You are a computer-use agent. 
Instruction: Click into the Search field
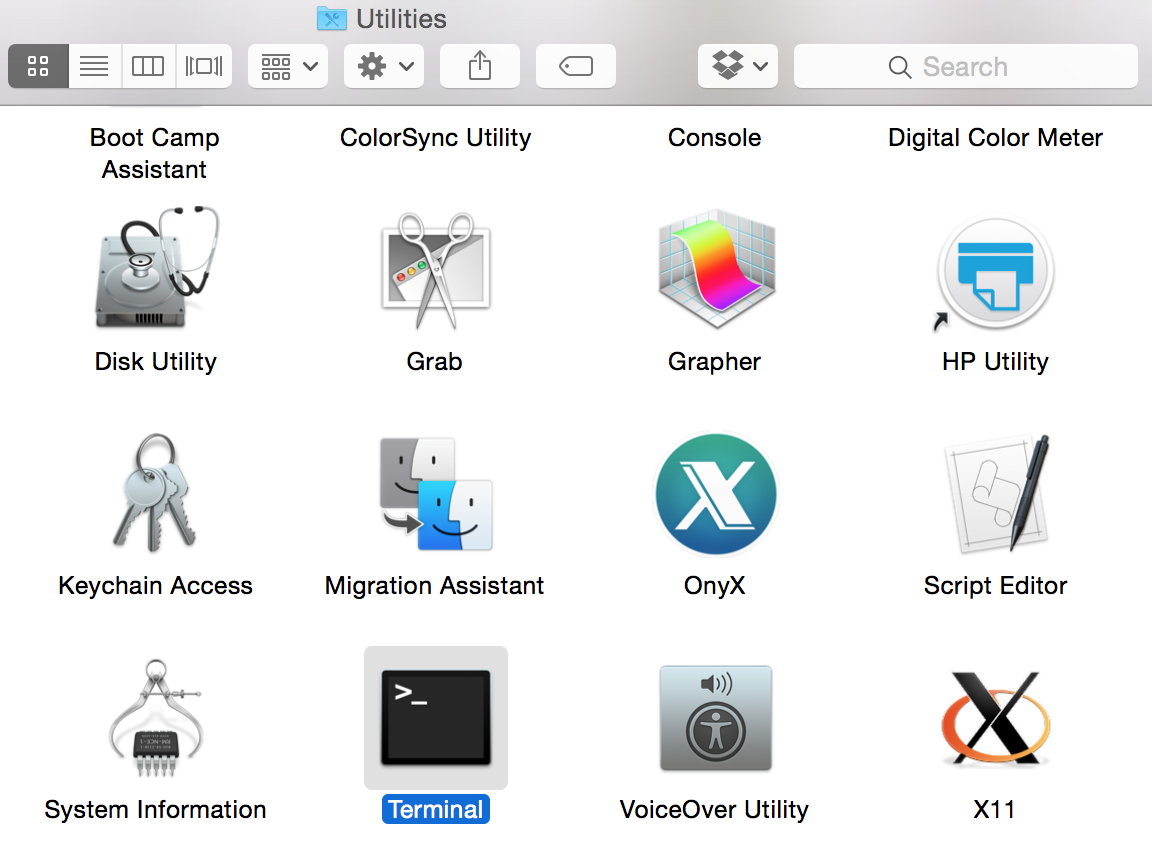[x=965, y=66]
